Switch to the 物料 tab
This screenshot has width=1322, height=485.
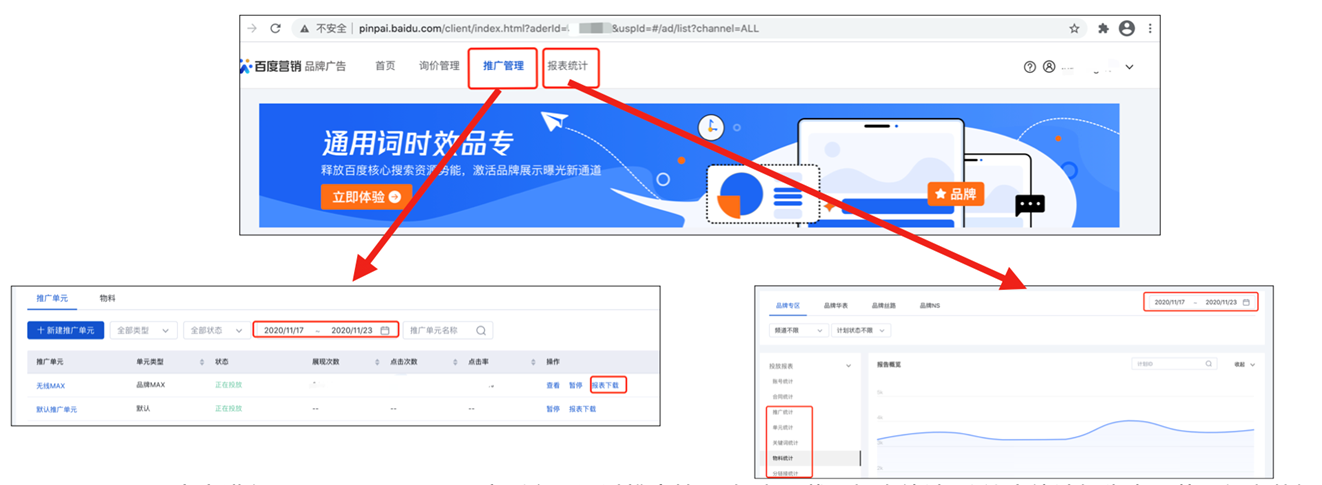[107, 298]
